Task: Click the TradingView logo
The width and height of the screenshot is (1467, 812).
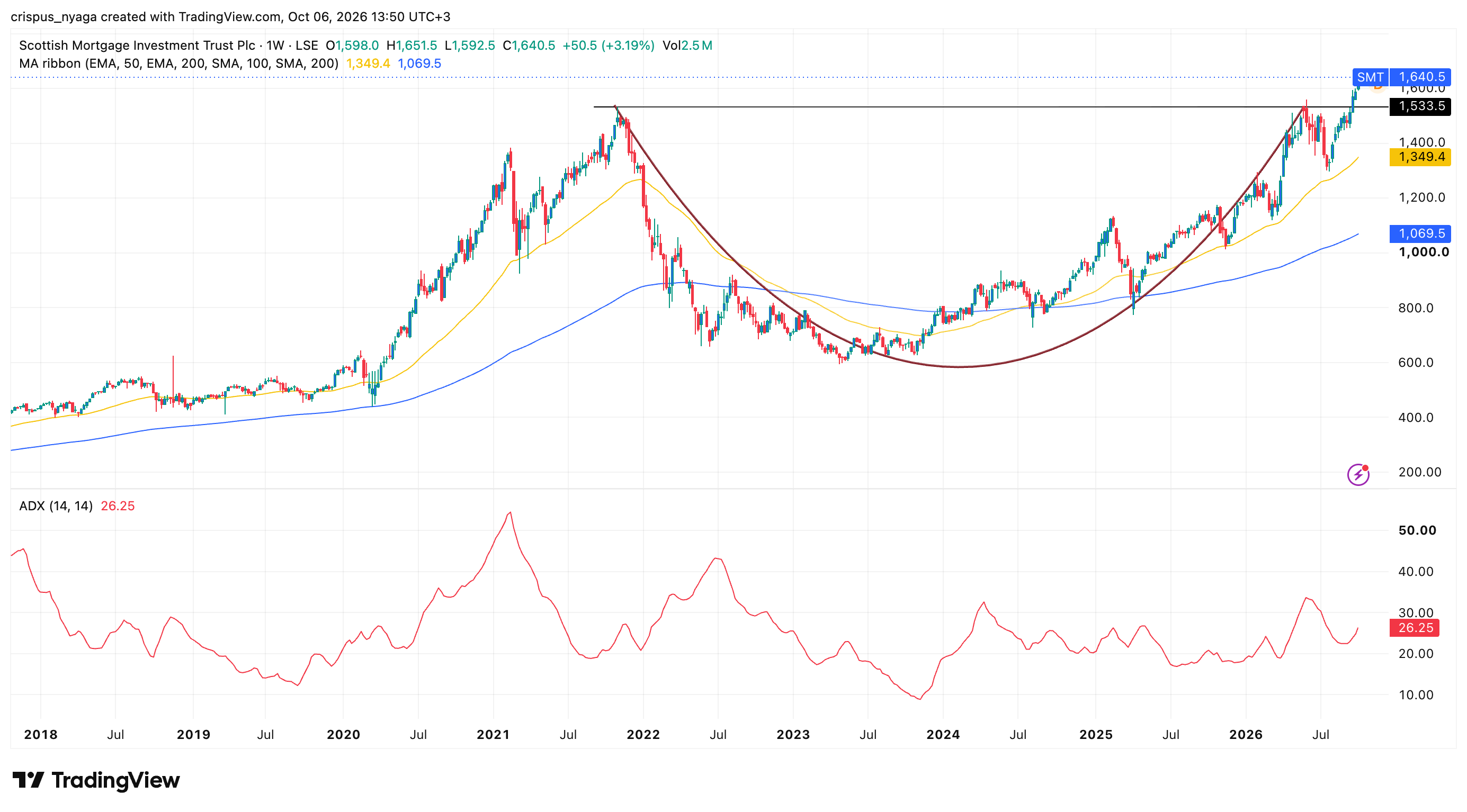Action: (x=96, y=780)
